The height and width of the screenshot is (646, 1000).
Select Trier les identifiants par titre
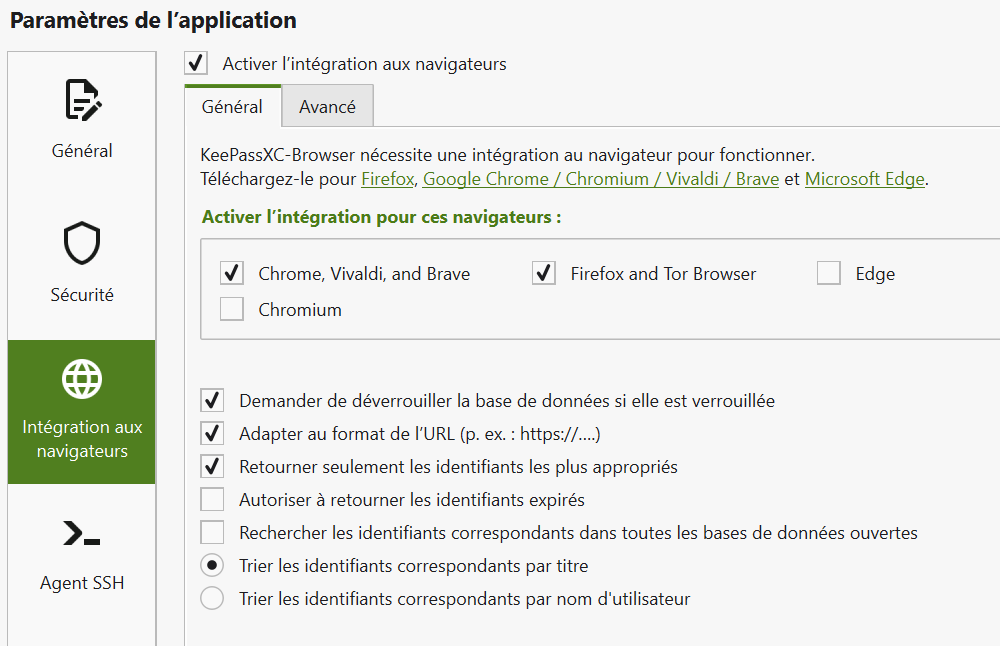point(212,565)
